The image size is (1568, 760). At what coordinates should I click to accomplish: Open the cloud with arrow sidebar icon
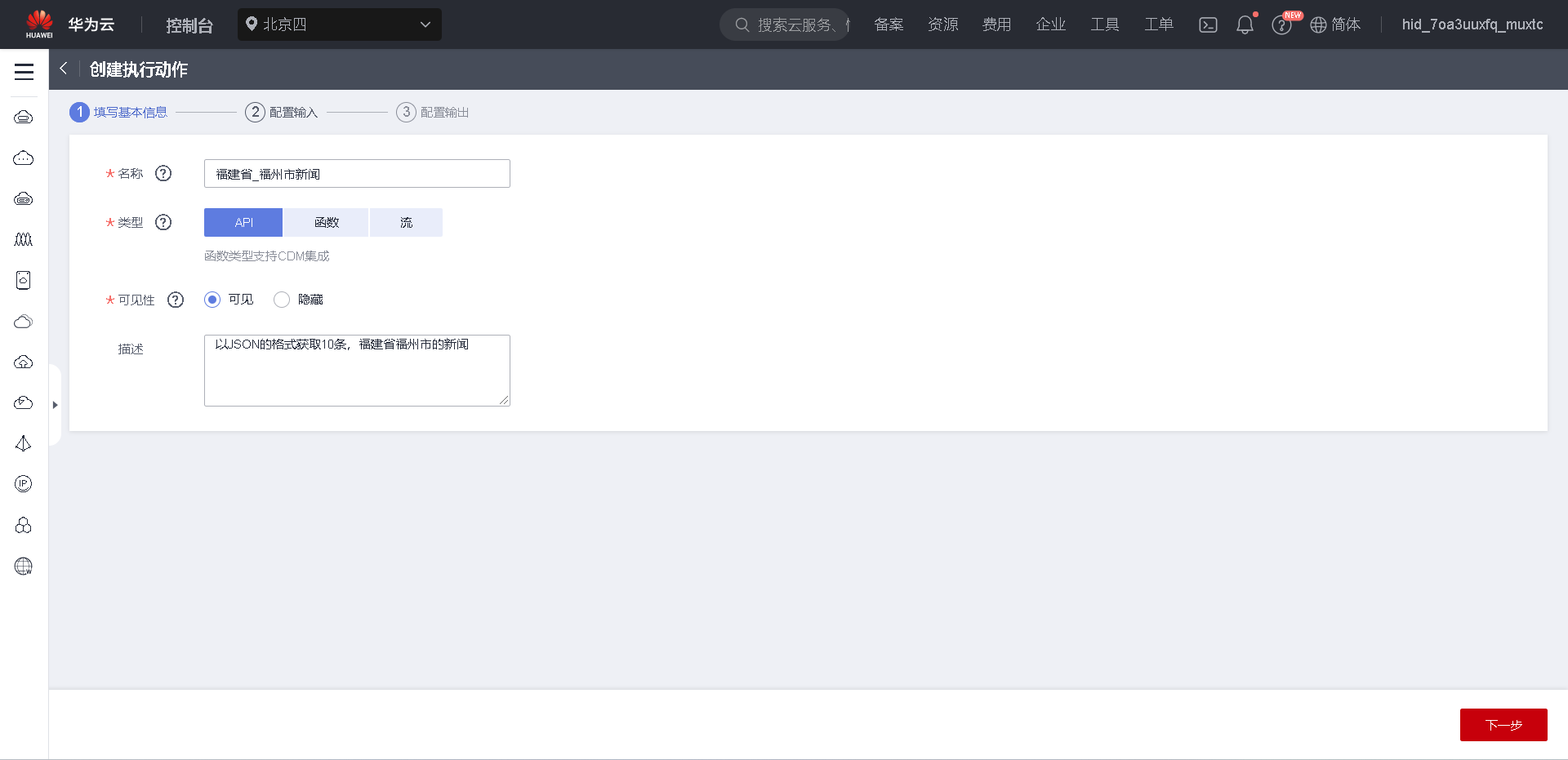pos(24,403)
